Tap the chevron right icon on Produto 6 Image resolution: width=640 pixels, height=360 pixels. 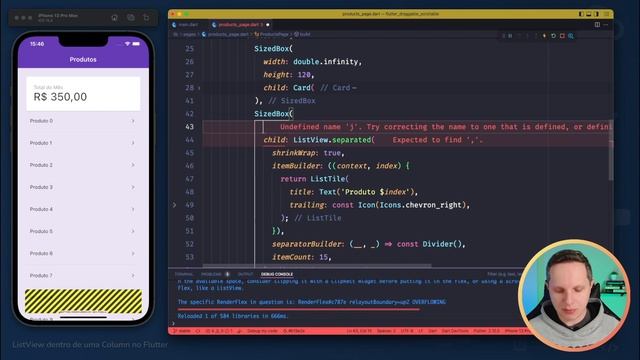(x=133, y=253)
